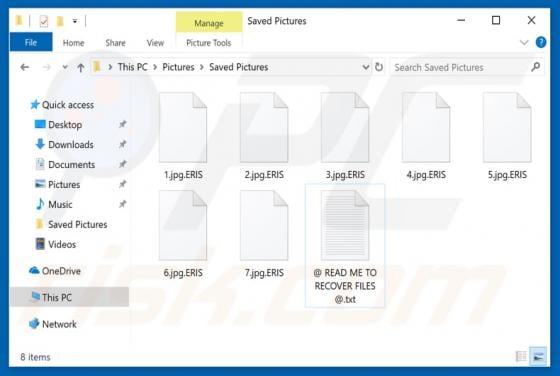Refresh the Saved Pictures folder view
The height and width of the screenshot is (376, 560).
(379, 67)
